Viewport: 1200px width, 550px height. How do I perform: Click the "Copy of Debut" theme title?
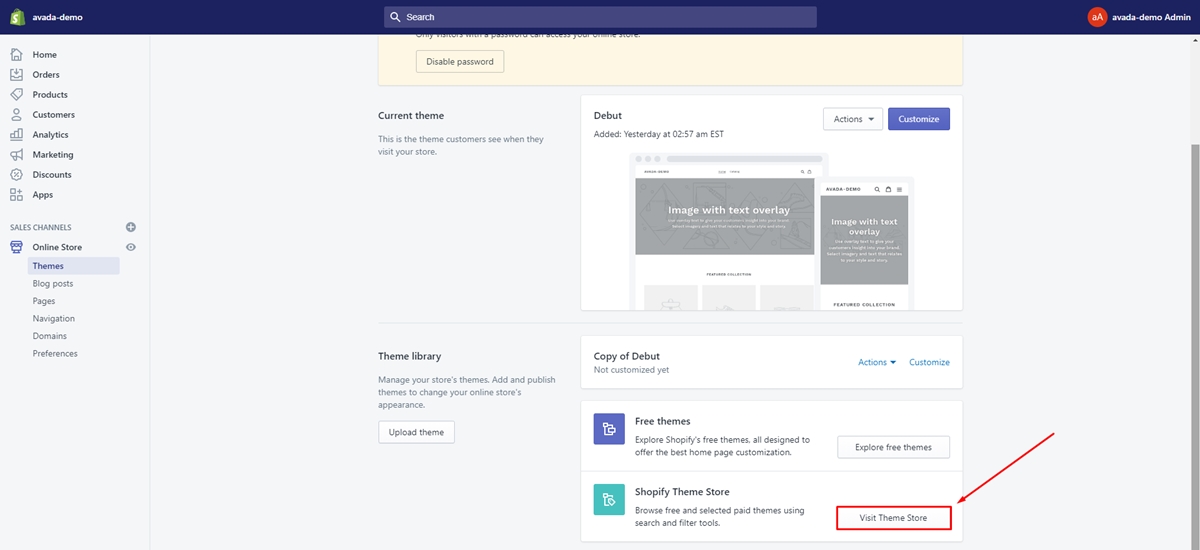(627, 356)
